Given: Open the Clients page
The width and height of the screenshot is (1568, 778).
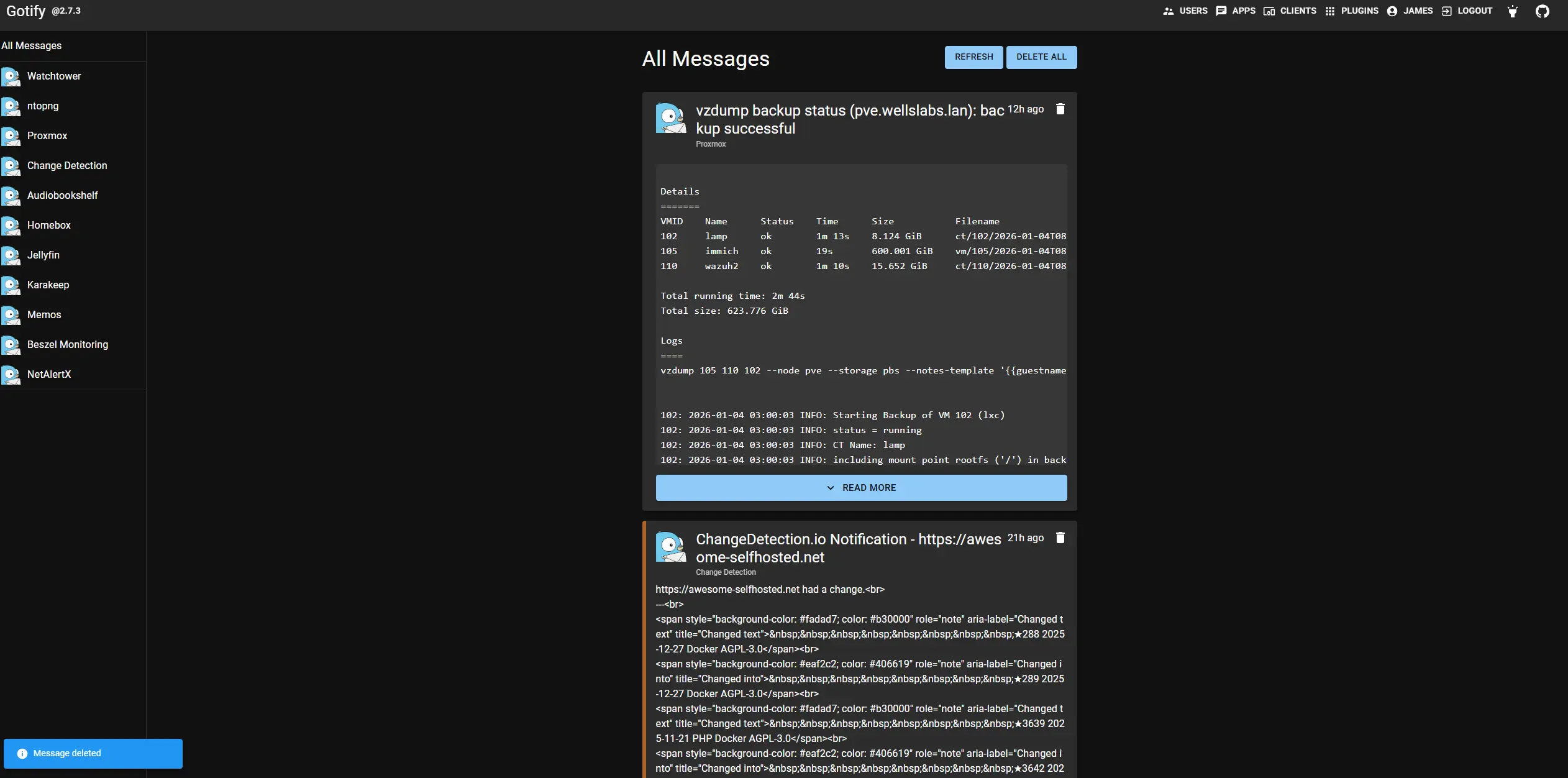Looking at the screenshot, I should pos(1290,11).
